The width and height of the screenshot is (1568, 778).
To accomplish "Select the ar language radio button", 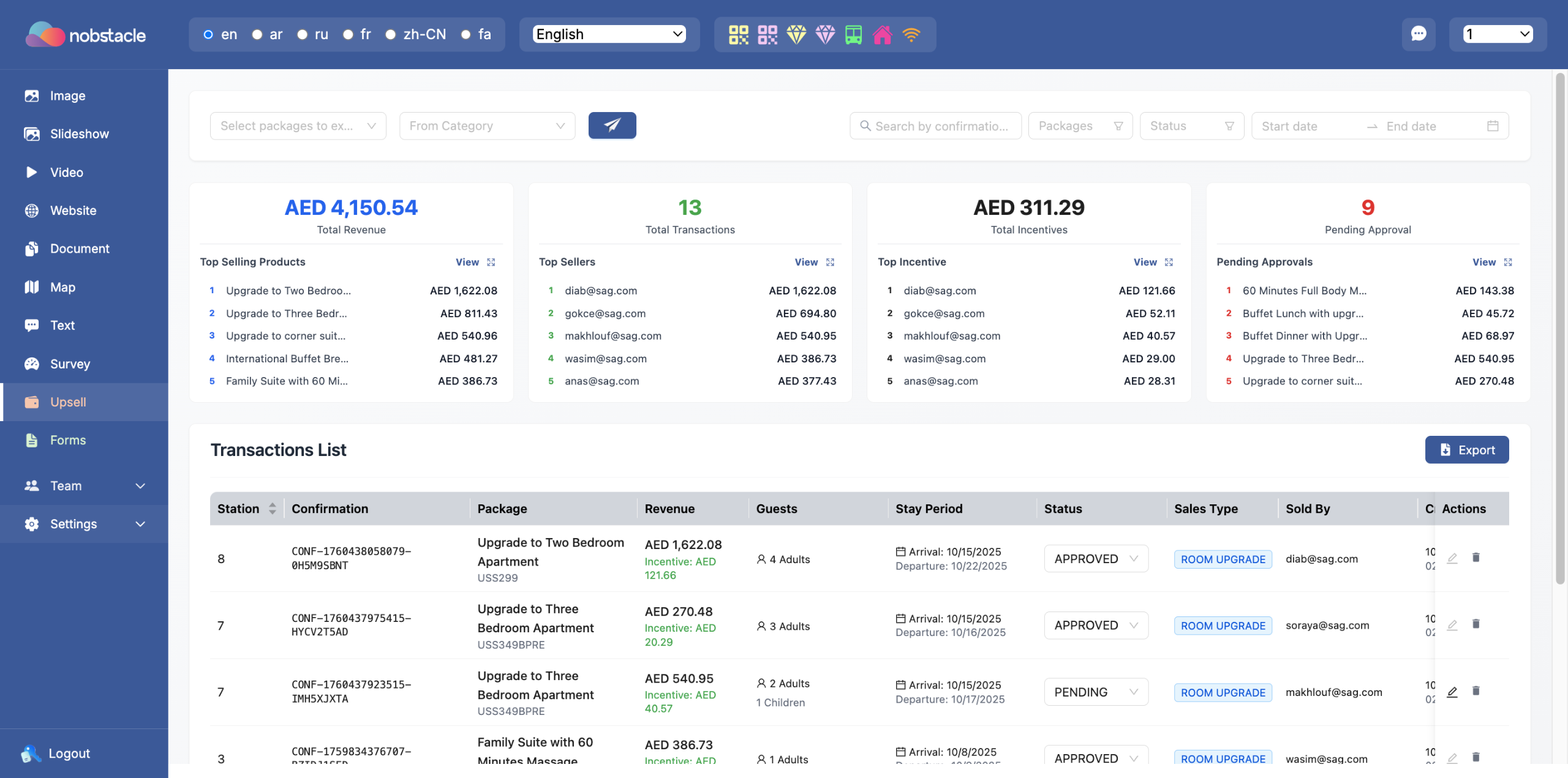I will coord(257,34).
